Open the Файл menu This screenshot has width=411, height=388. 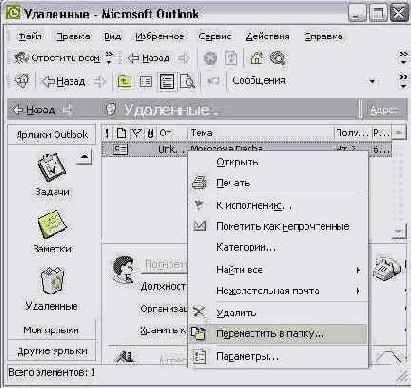(x=30, y=36)
